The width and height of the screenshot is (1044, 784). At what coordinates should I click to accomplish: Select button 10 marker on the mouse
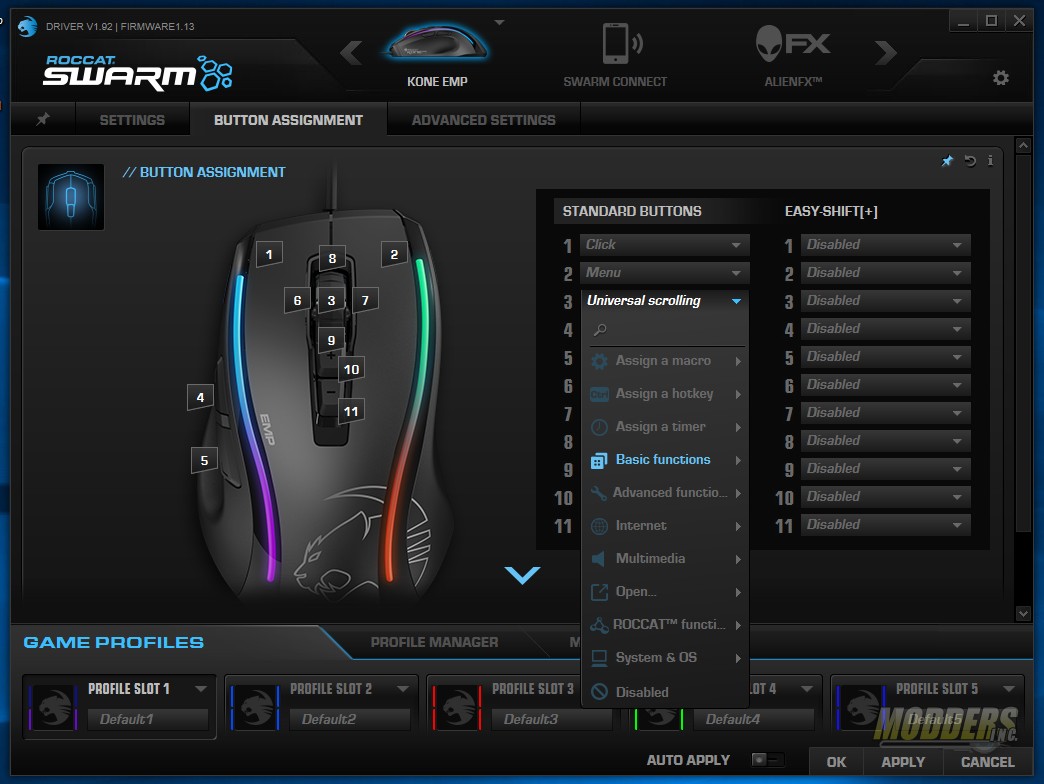point(352,369)
